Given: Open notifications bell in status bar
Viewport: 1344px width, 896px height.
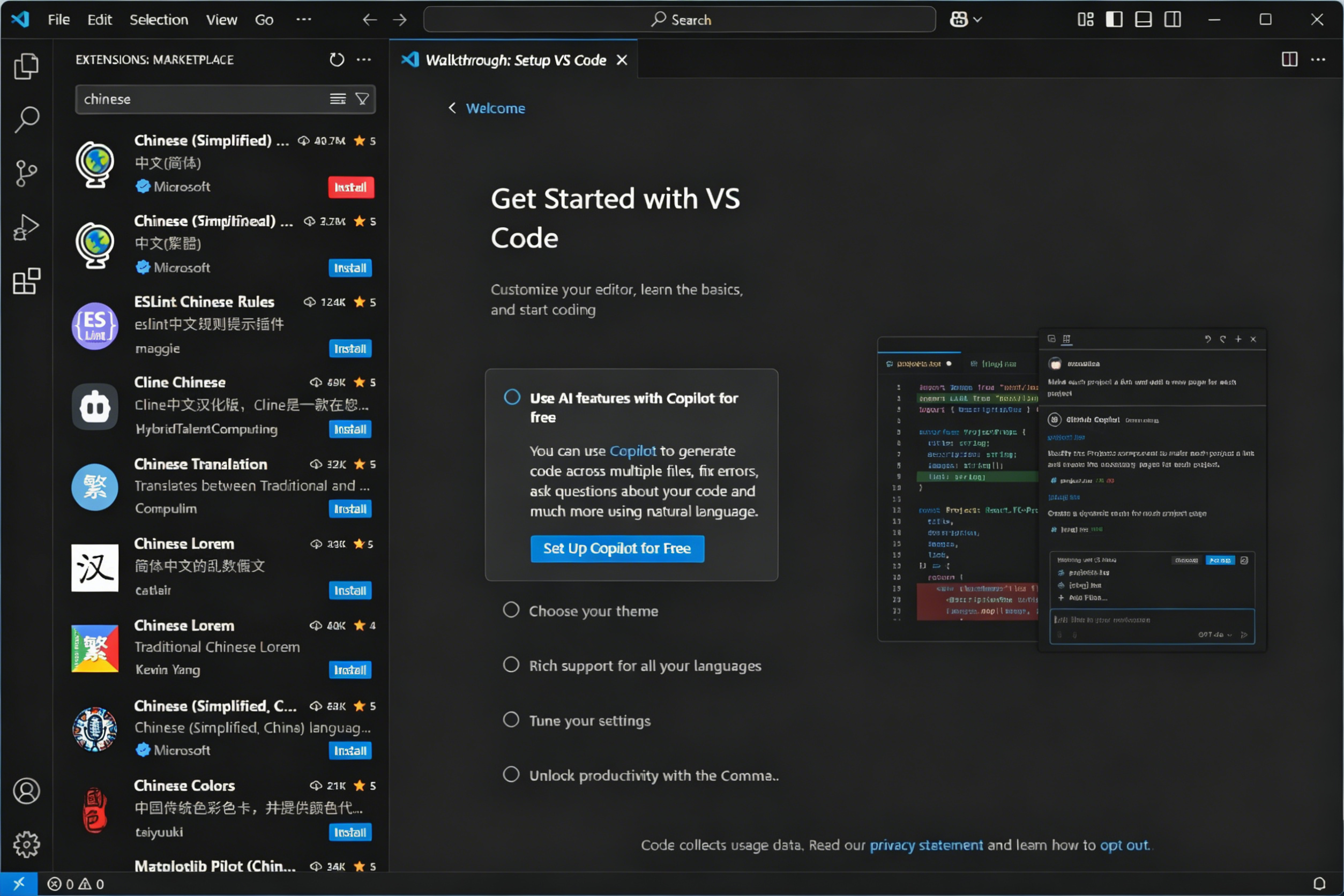Looking at the screenshot, I should (x=1319, y=884).
